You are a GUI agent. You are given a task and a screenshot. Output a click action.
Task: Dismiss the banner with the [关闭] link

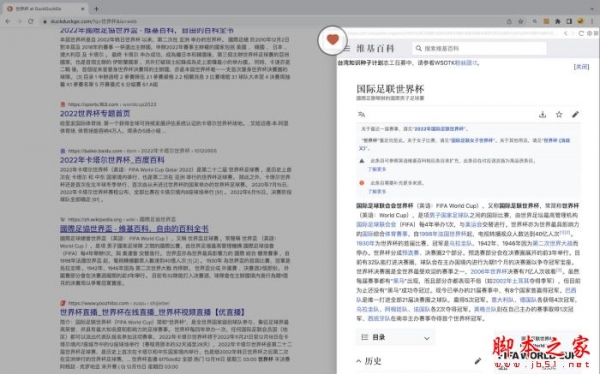(581, 67)
